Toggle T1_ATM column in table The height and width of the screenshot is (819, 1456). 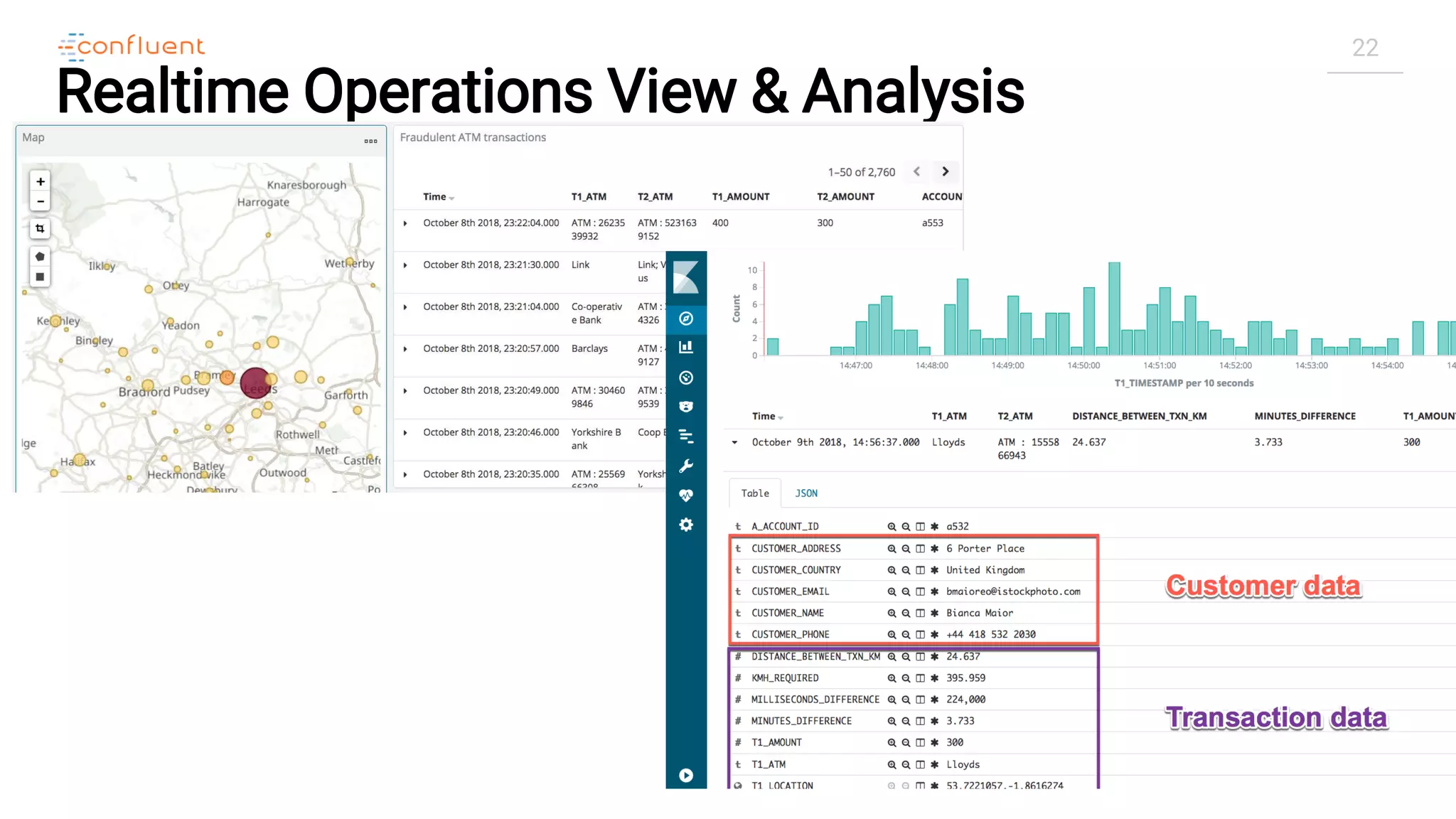[x=920, y=764]
